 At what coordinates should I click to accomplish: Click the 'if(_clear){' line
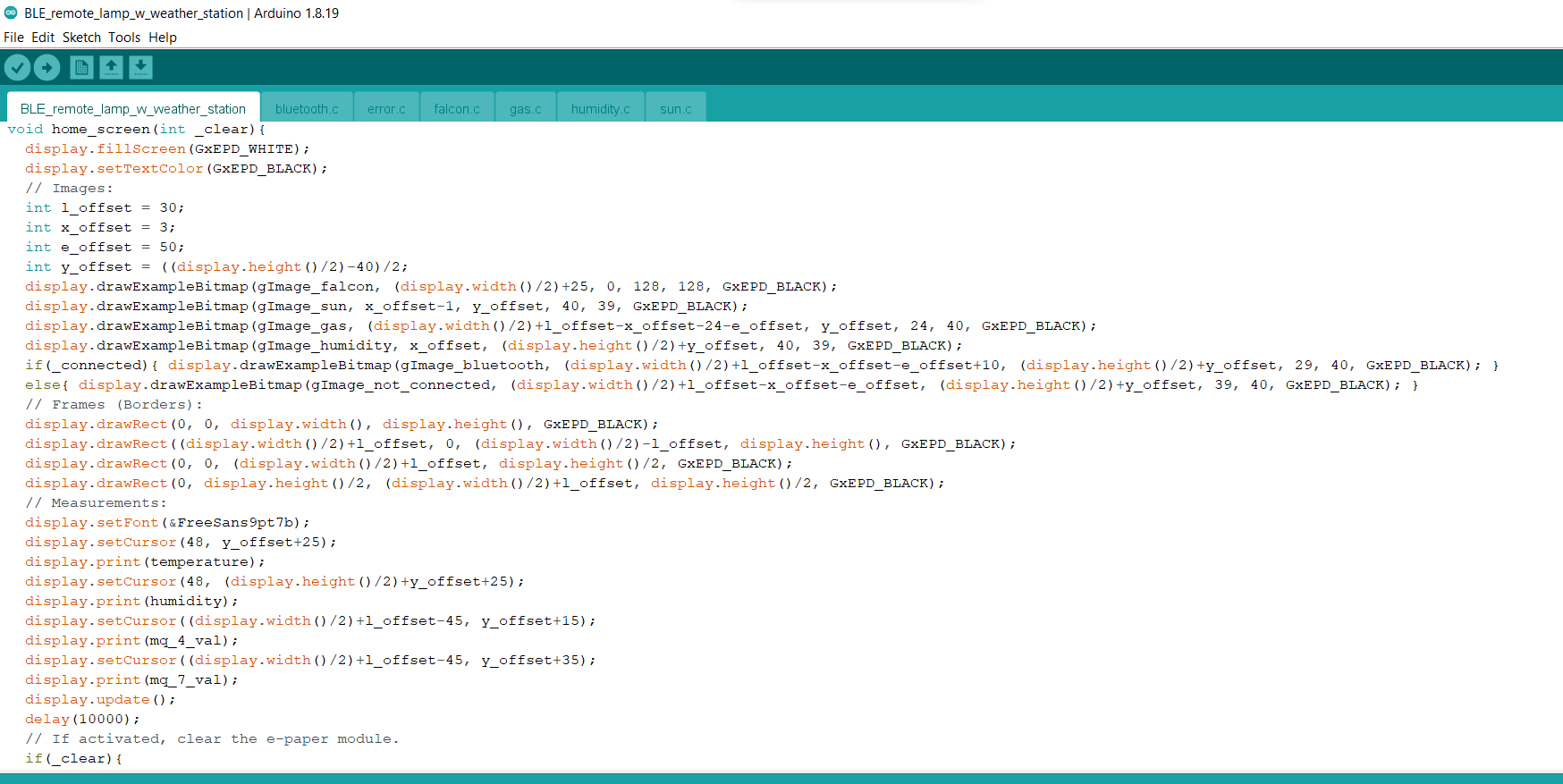point(73,758)
